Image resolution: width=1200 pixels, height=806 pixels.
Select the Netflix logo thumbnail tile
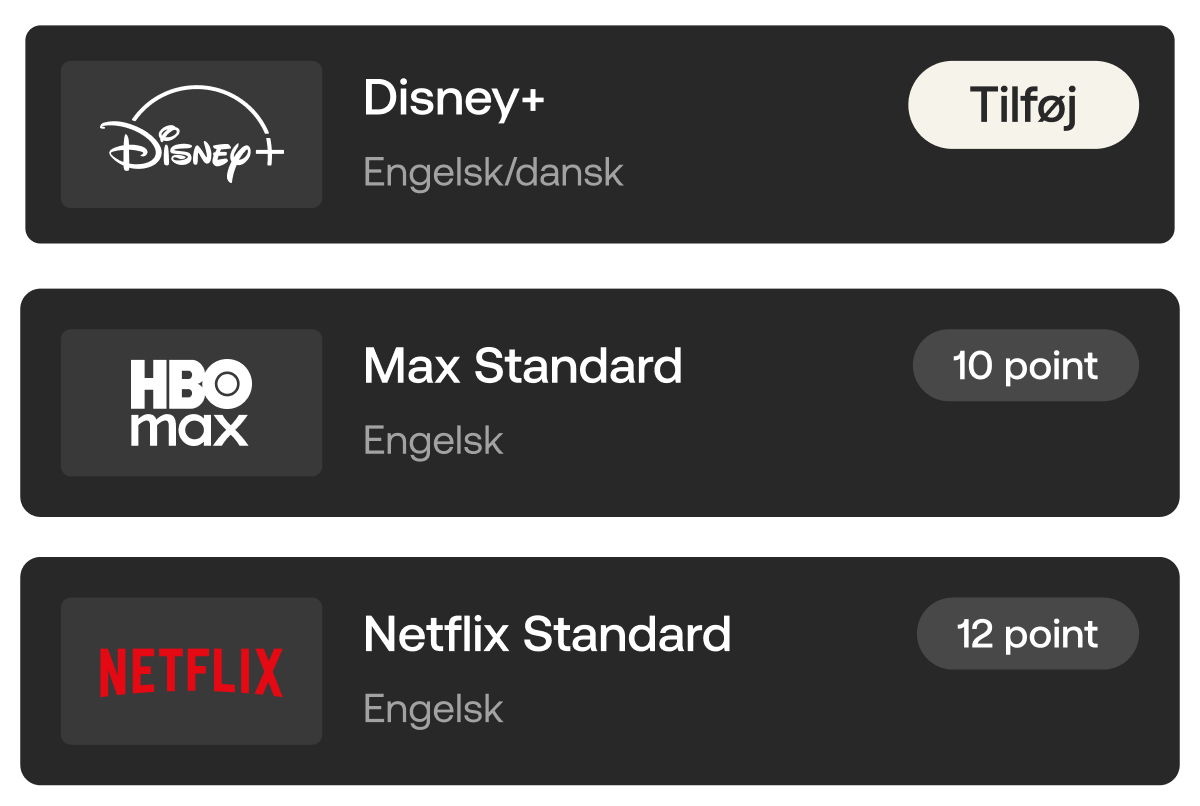click(x=191, y=671)
